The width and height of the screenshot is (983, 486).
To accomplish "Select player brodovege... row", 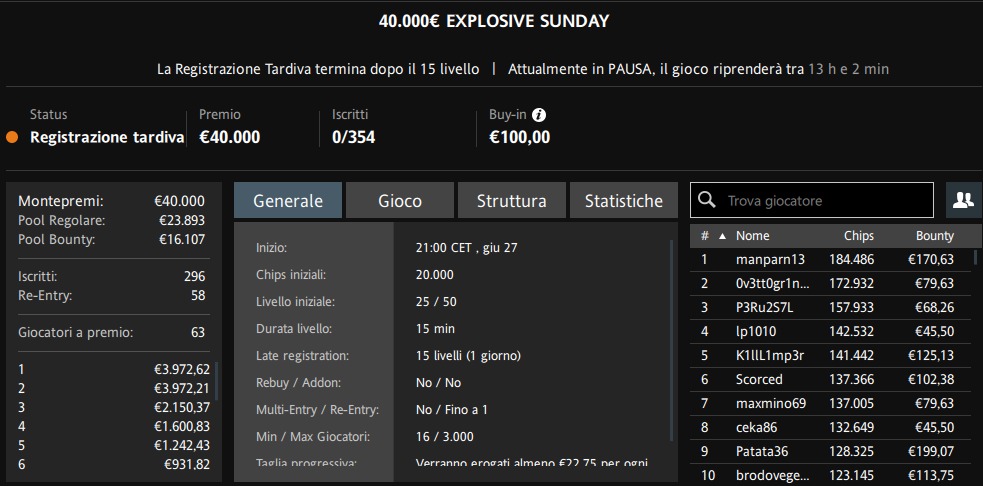I will pyautogui.click(x=831, y=475).
